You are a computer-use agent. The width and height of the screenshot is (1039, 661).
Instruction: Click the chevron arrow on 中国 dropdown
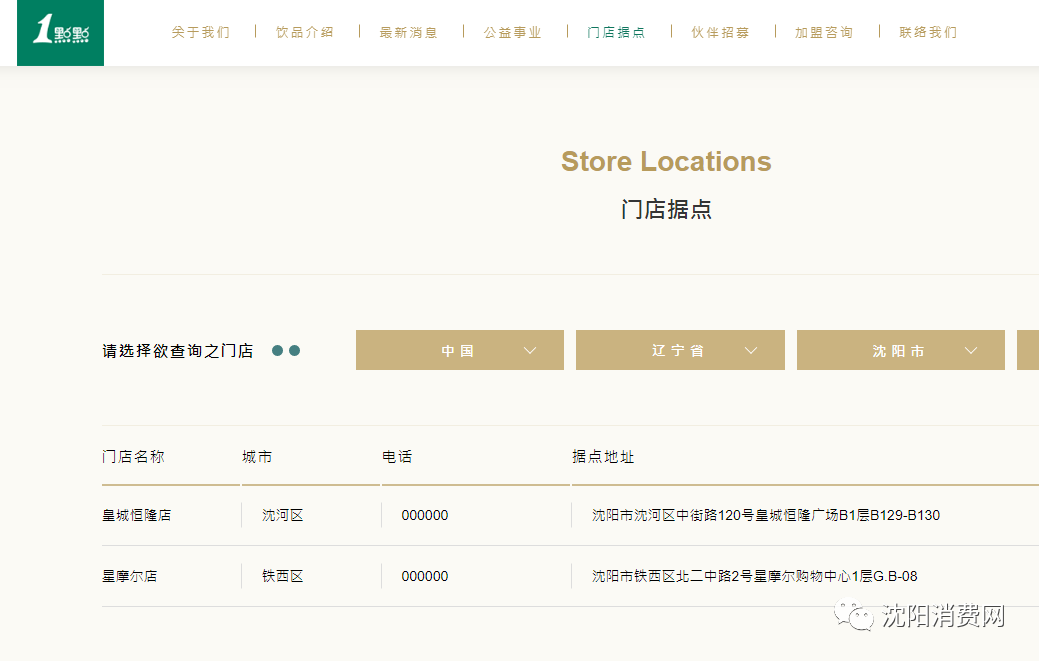click(x=530, y=351)
